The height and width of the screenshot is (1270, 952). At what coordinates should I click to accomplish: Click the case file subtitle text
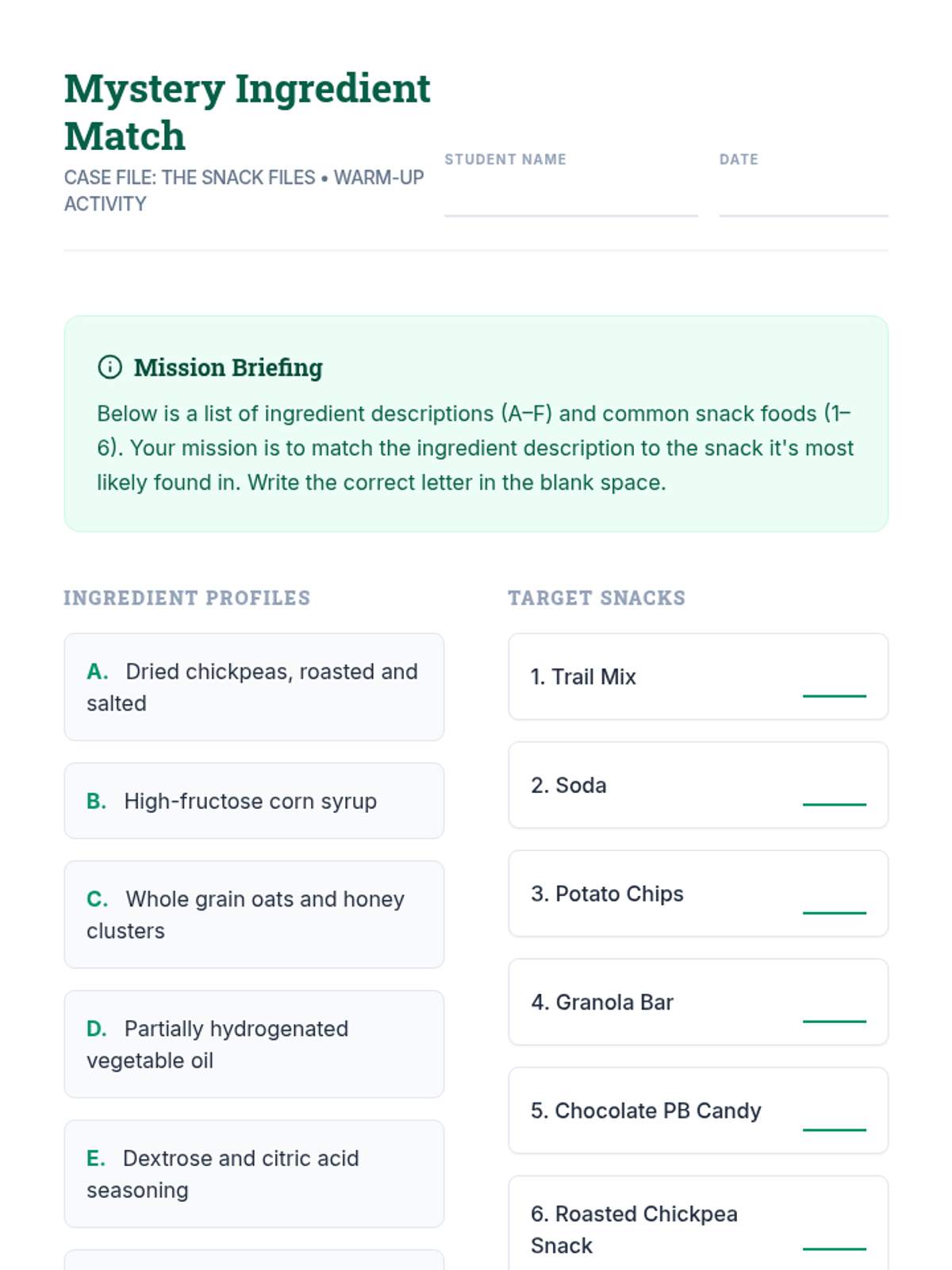tap(244, 190)
